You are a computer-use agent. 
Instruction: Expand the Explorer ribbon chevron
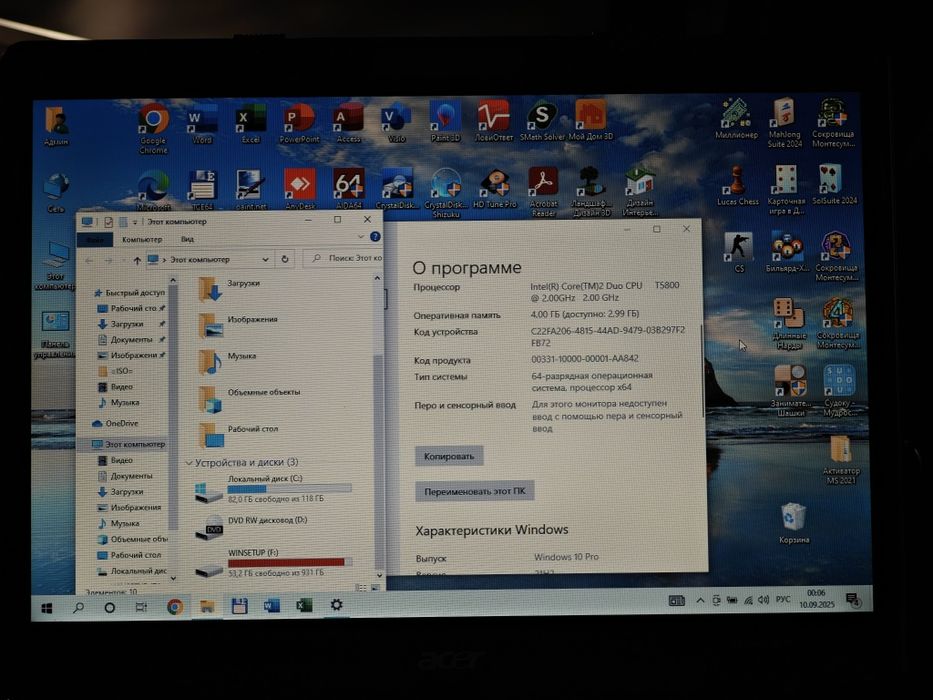[361, 237]
